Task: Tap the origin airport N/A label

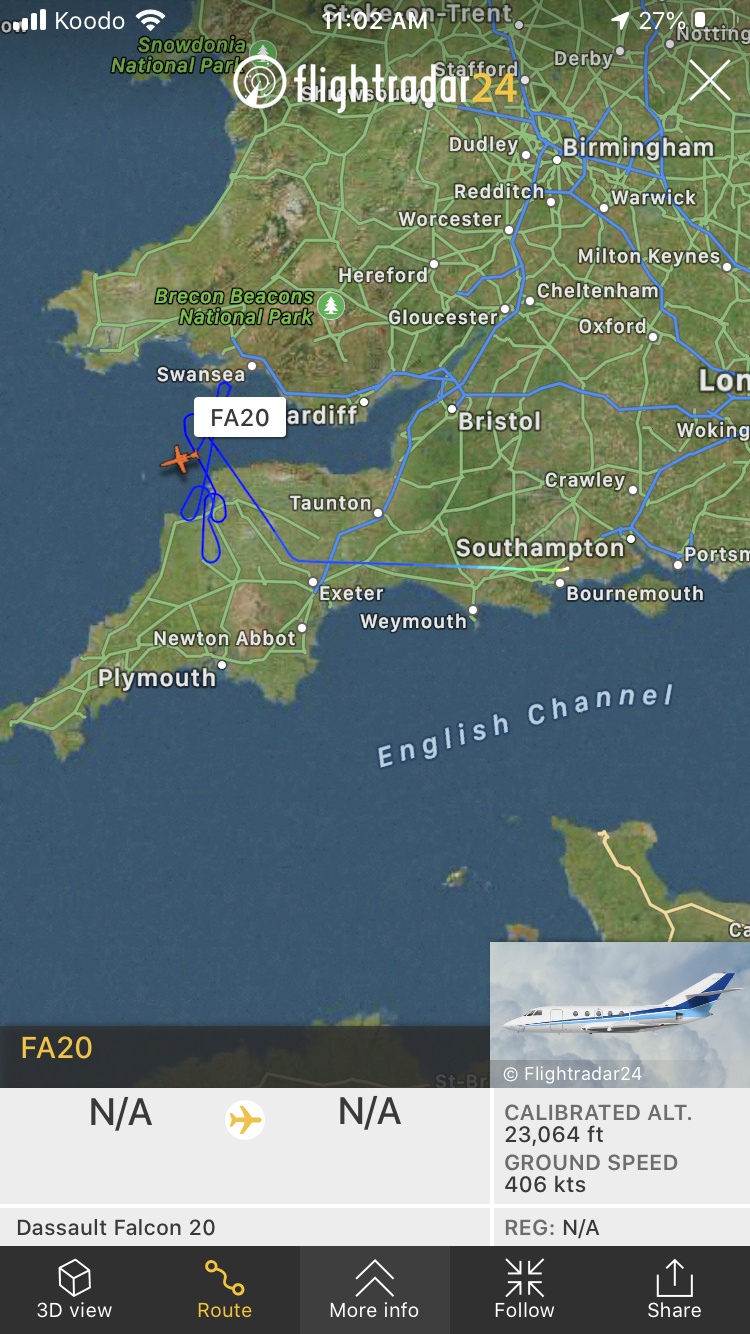Action: tap(121, 1112)
